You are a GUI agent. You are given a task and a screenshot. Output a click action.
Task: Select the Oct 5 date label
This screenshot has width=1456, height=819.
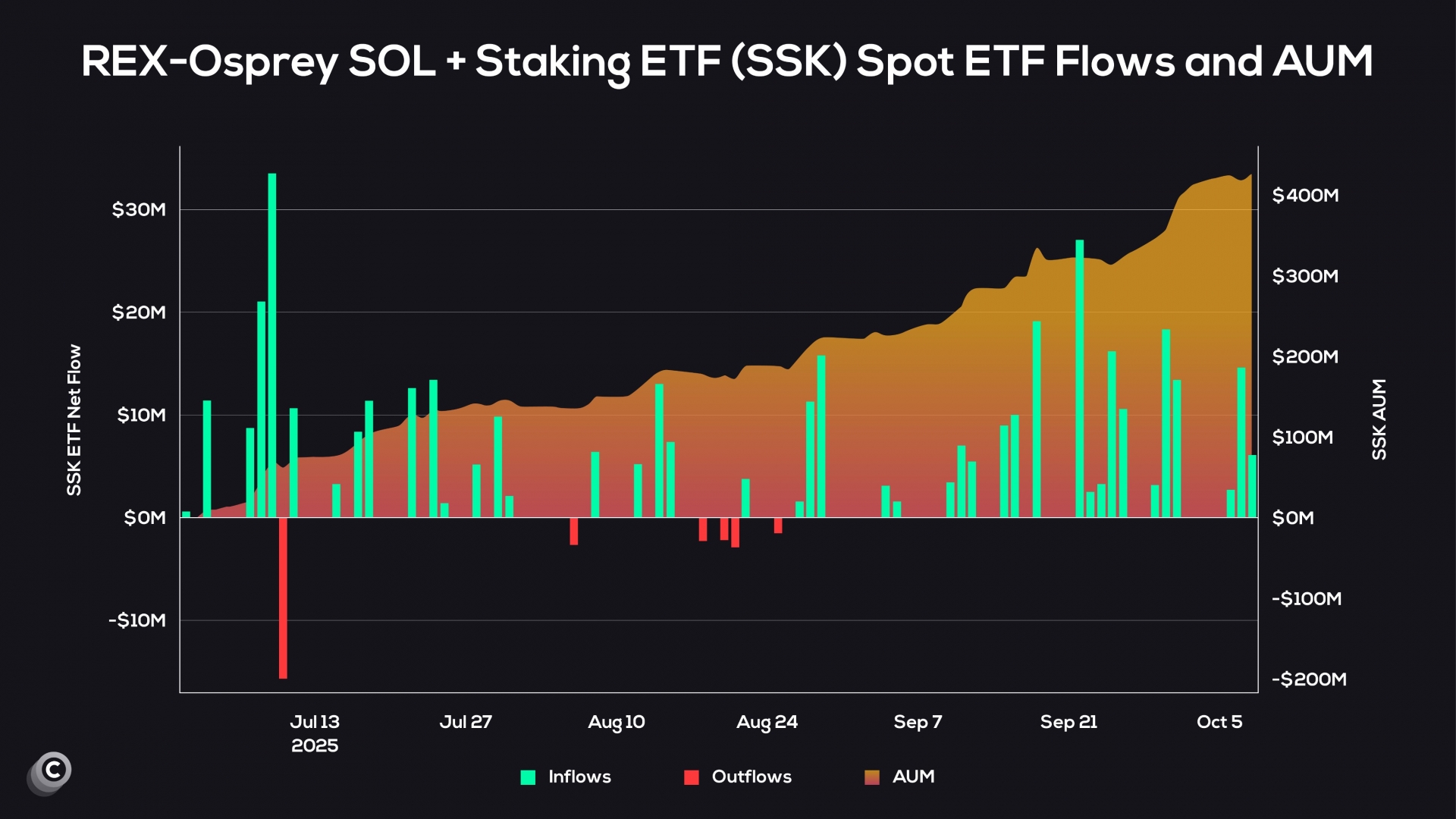pyautogui.click(x=1219, y=722)
